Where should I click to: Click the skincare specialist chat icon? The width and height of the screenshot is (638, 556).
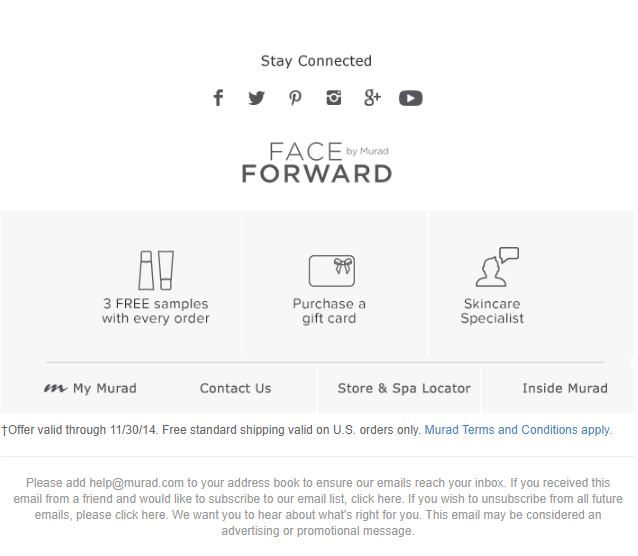pos(497,267)
